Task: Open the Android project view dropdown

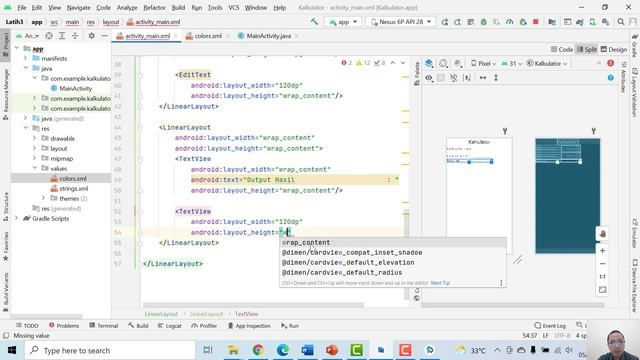Action: pyautogui.click(x=27, y=36)
